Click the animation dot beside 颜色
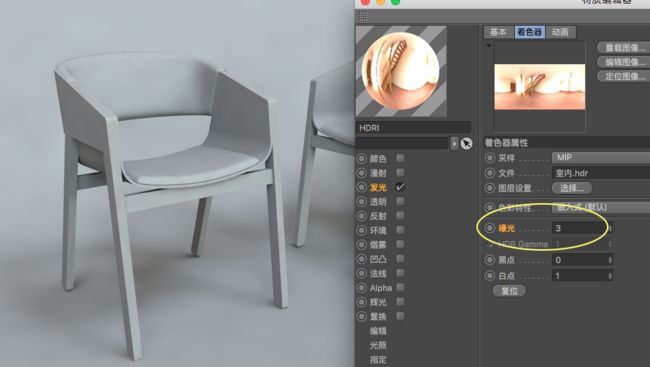 [x=361, y=158]
